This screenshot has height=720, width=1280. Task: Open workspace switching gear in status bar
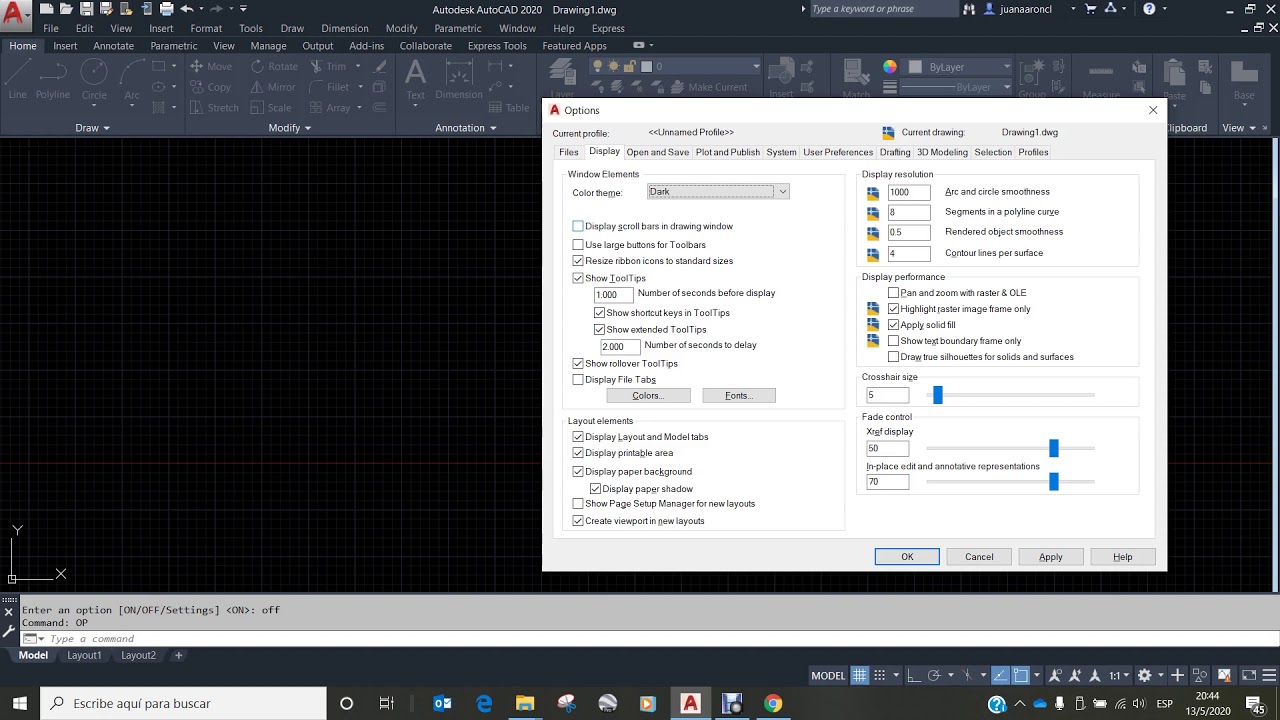coord(1145,675)
